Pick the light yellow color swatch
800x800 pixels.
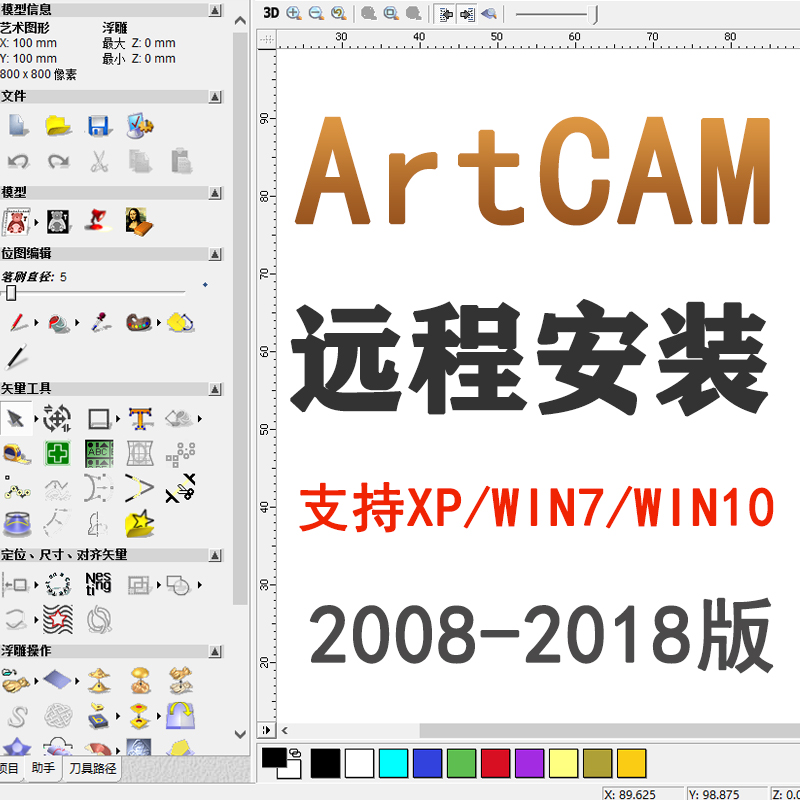click(x=564, y=763)
